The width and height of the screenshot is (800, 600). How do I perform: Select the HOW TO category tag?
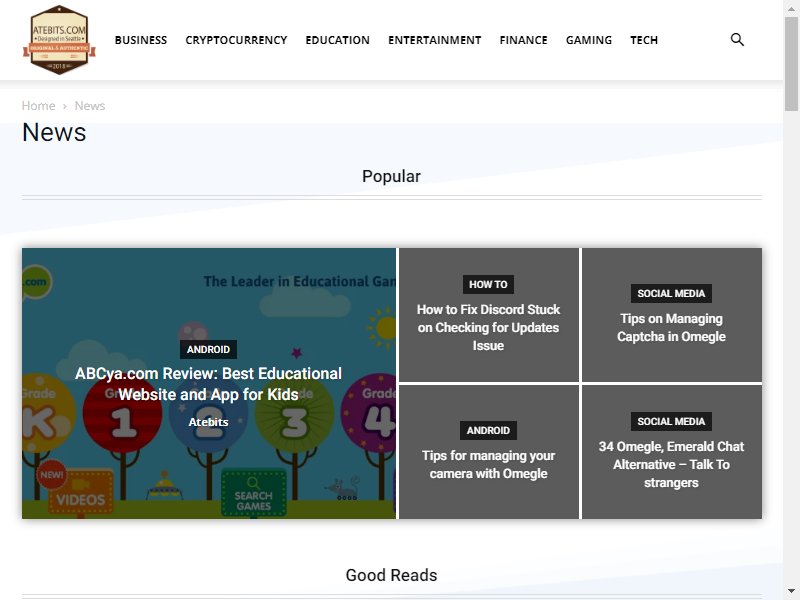(488, 284)
